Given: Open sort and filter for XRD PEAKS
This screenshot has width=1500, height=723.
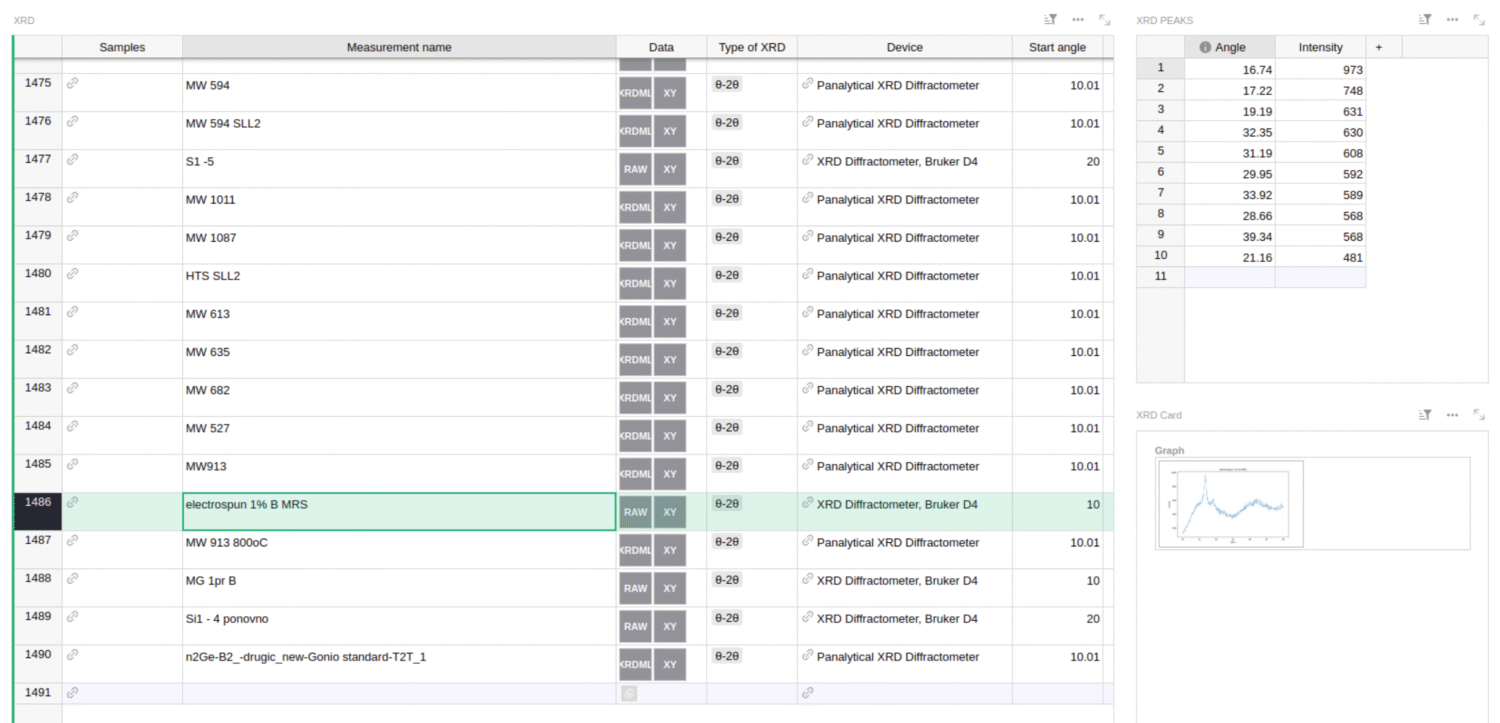Looking at the screenshot, I should [1425, 19].
